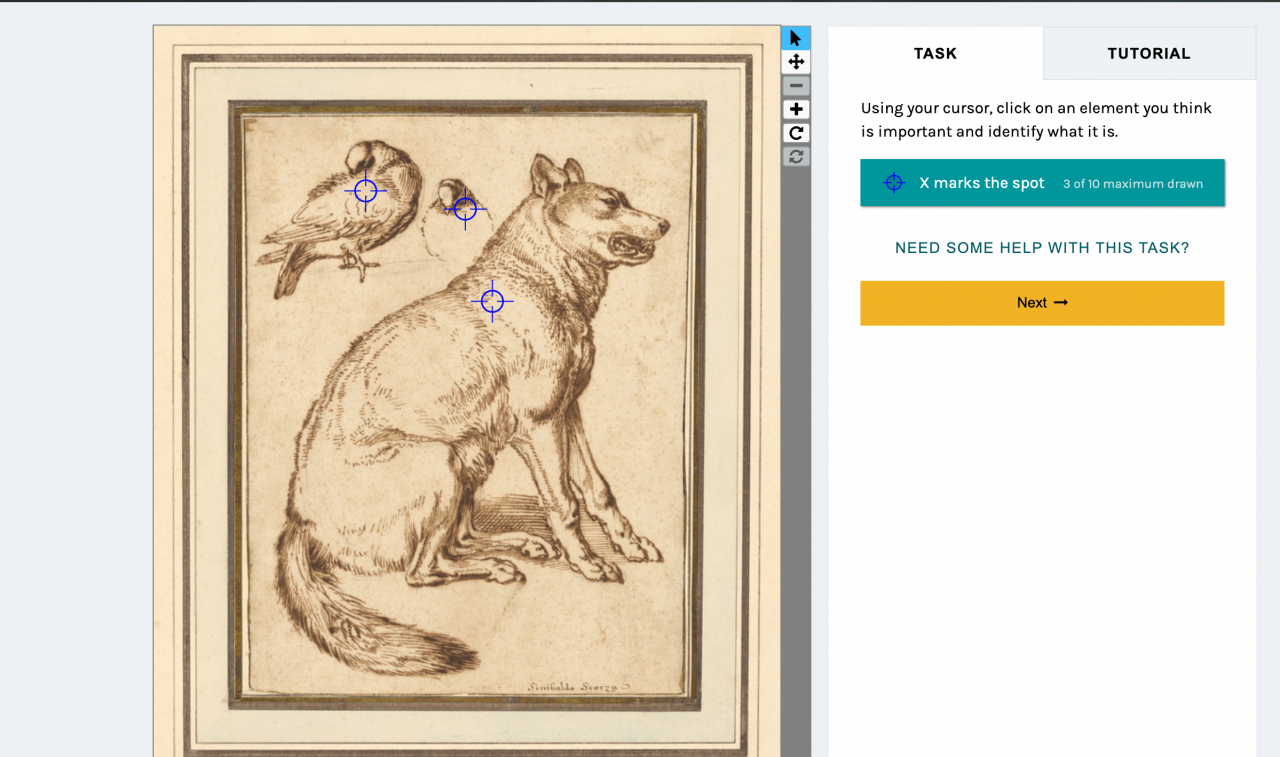
Task: Mark the Sinibaldo Scorza signature
Action: point(579,687)
